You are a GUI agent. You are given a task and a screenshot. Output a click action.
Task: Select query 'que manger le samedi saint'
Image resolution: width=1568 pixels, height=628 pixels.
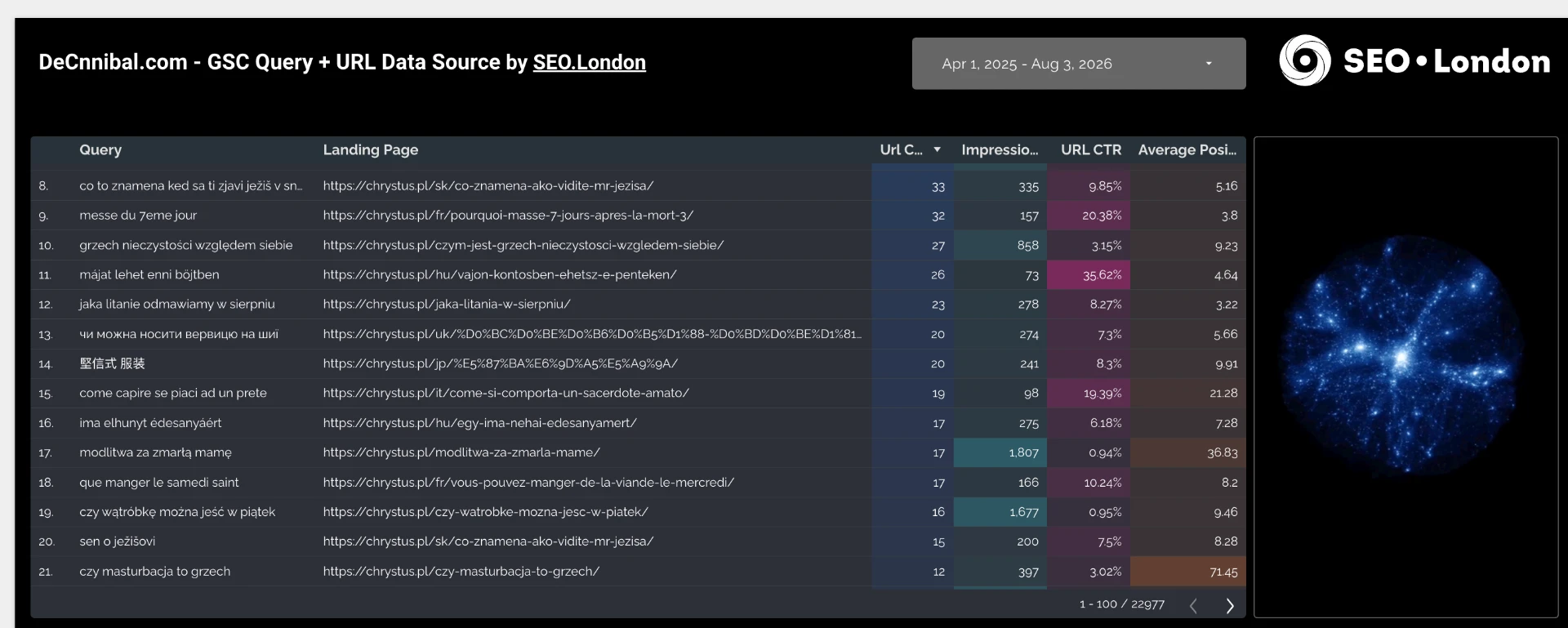[159, 483]
